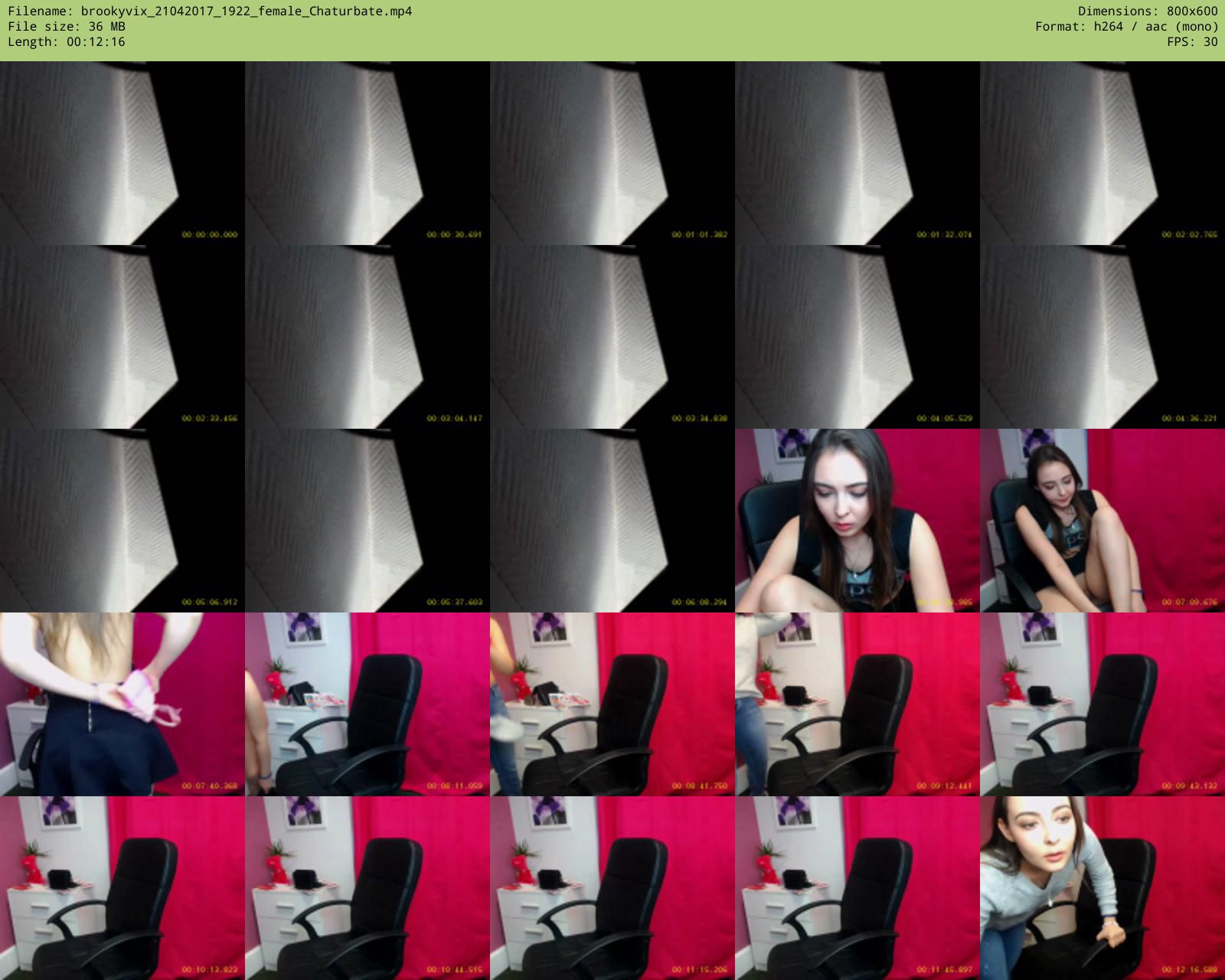Click the "Length: 00:12:16" text
Screen dimensions: 1225x980
pyautogui.click(x=67, y=42)
